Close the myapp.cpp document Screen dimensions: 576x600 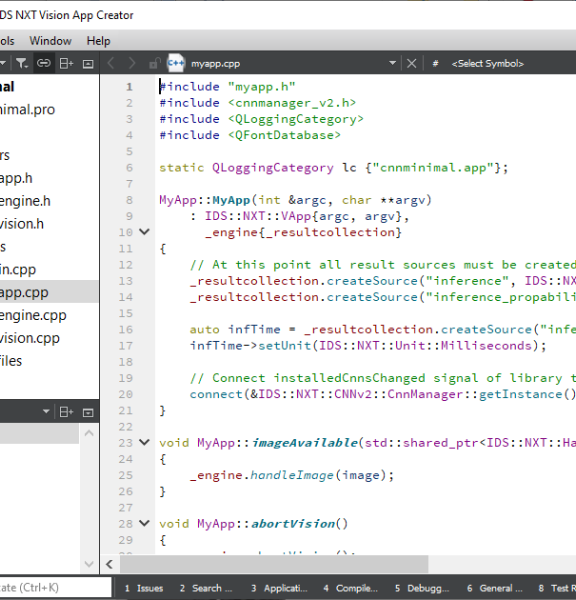pos(411,63)
